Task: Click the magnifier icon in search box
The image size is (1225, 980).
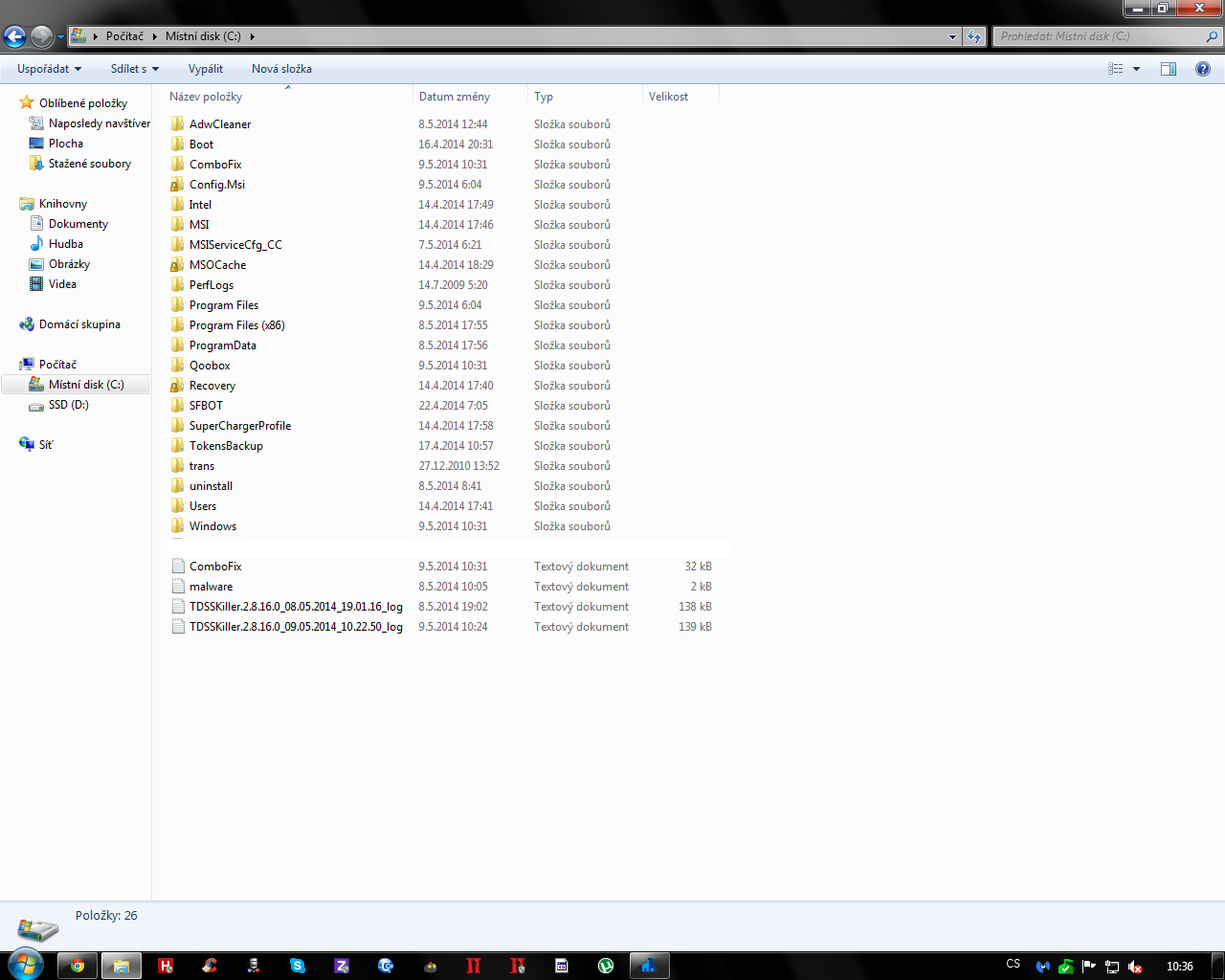Action: (1213, 36)
